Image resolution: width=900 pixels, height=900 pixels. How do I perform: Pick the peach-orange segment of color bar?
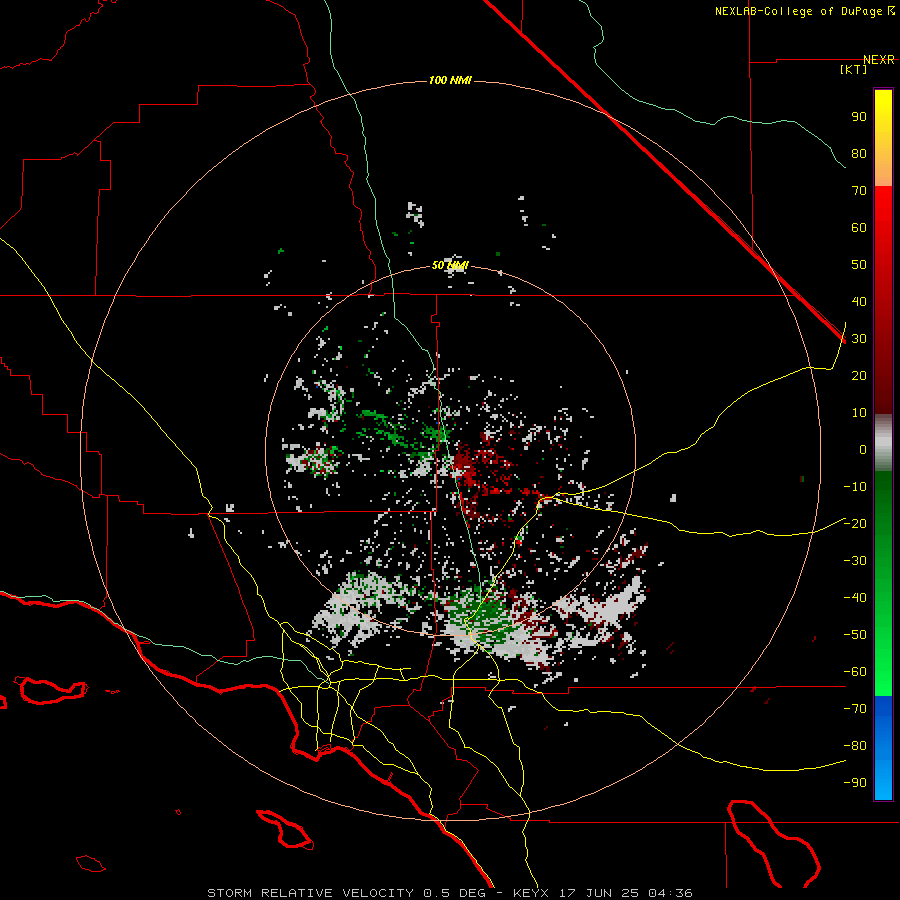pos(883,172)
